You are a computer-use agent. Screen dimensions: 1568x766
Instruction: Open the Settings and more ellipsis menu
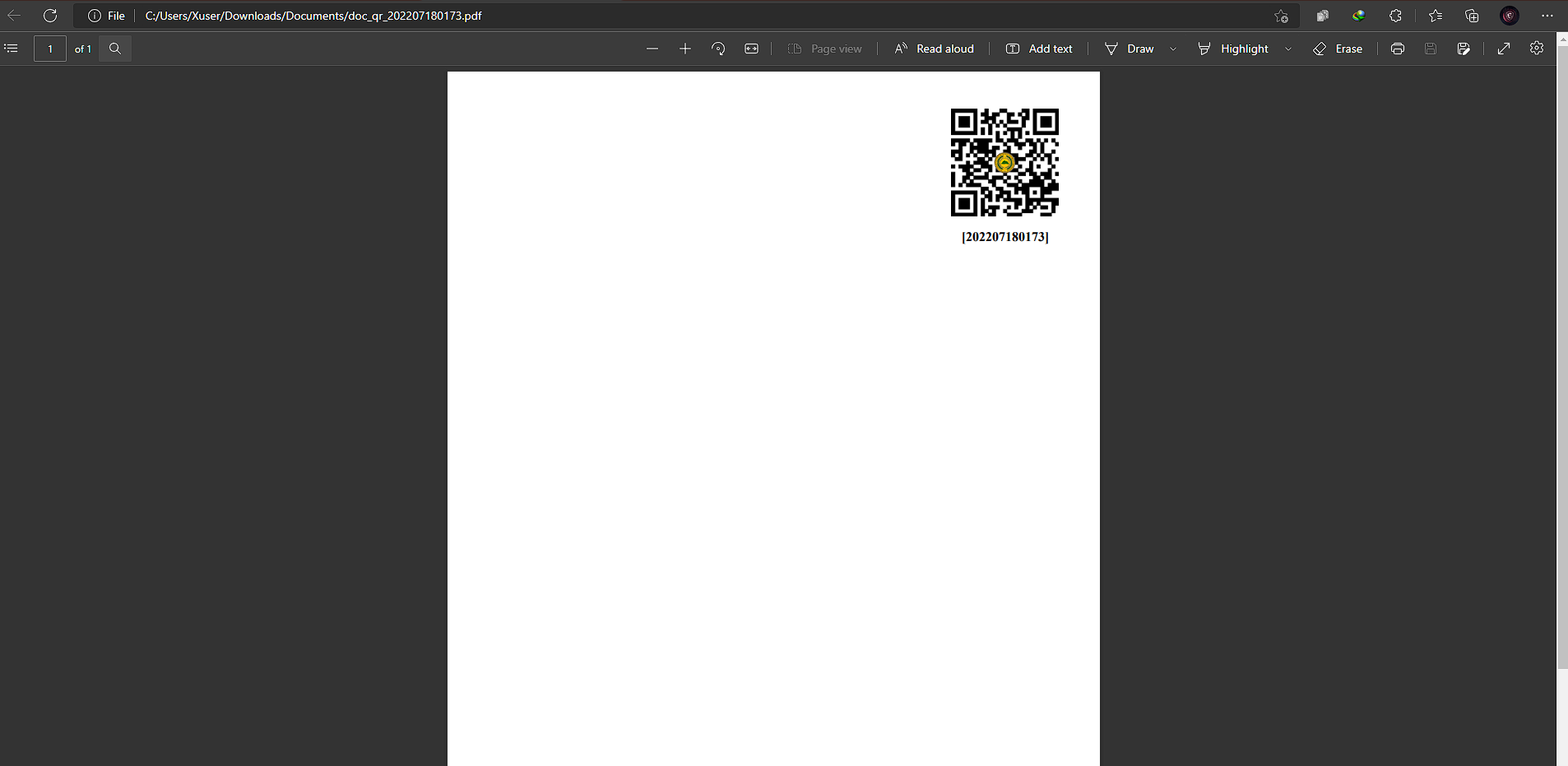[1547, 16]
